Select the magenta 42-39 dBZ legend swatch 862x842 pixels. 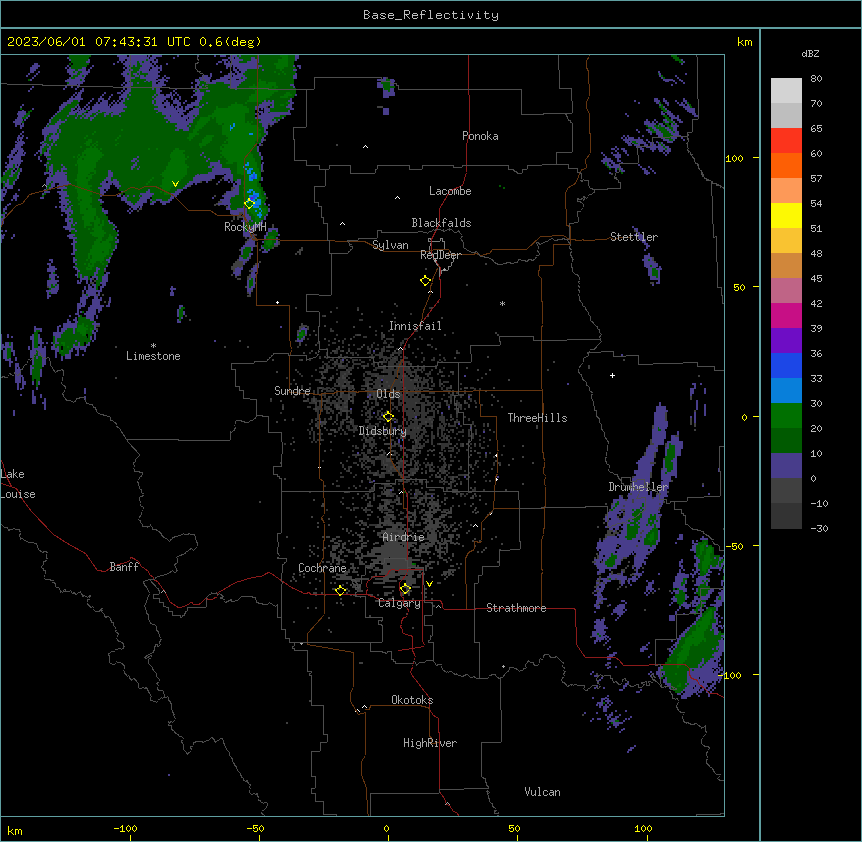click(x=786, y=315)
